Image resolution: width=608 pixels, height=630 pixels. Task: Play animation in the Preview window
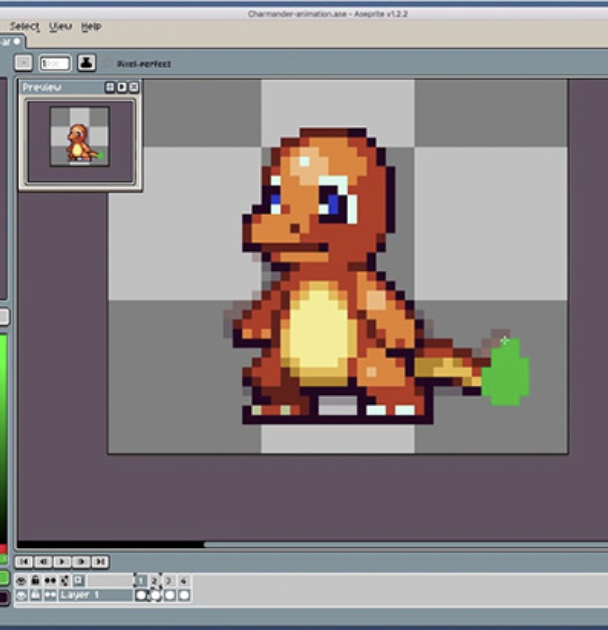click(122, 88)
